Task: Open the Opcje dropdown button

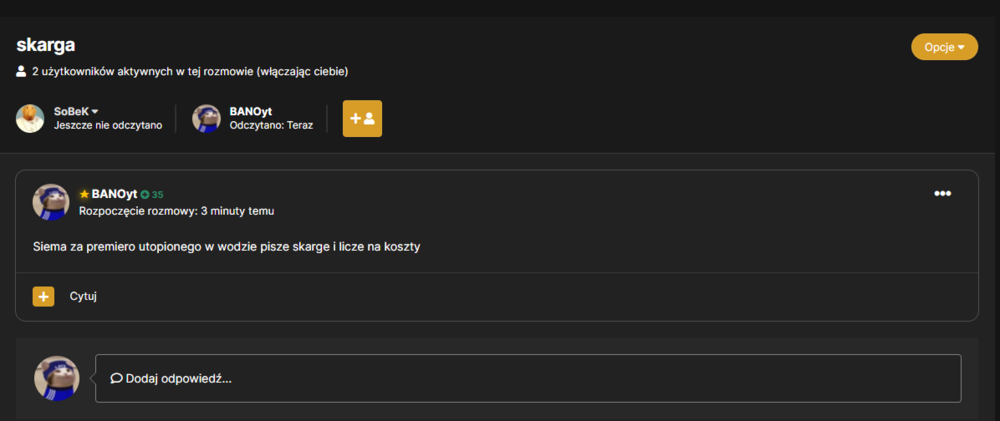Action: click(945, 47)
